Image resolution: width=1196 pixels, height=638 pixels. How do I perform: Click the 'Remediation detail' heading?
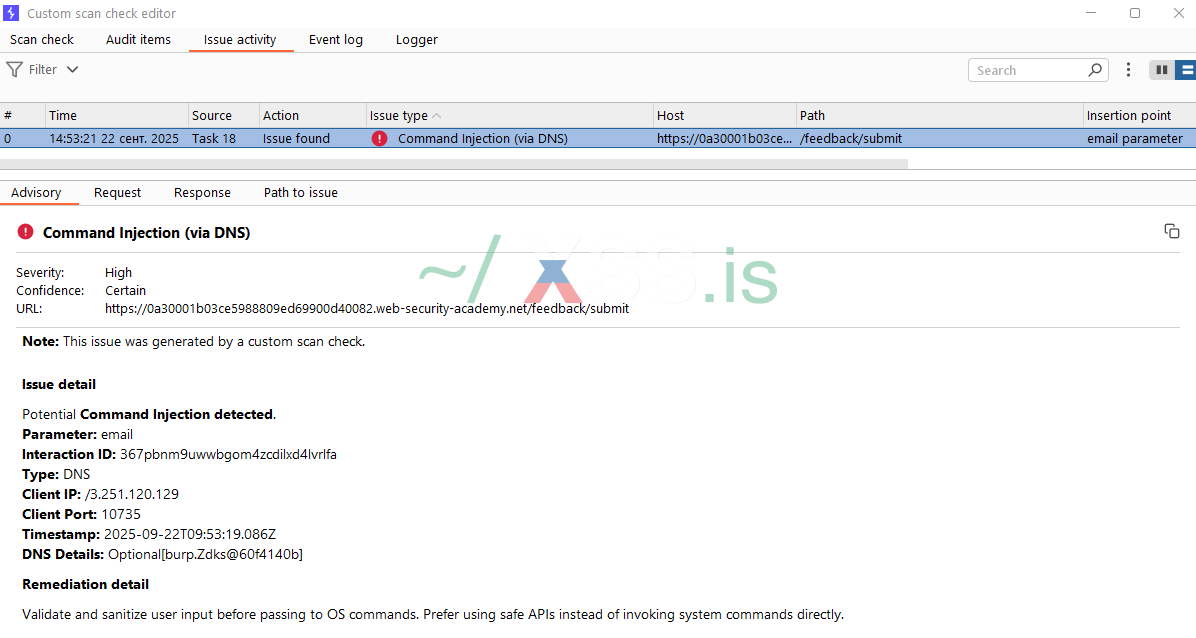pos(85,584)
